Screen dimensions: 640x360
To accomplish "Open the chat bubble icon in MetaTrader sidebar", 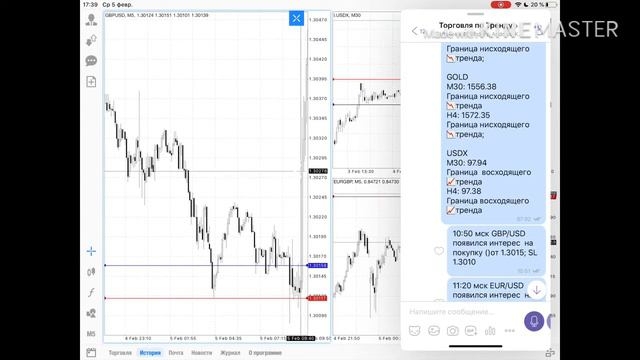I will click(91, 61).
